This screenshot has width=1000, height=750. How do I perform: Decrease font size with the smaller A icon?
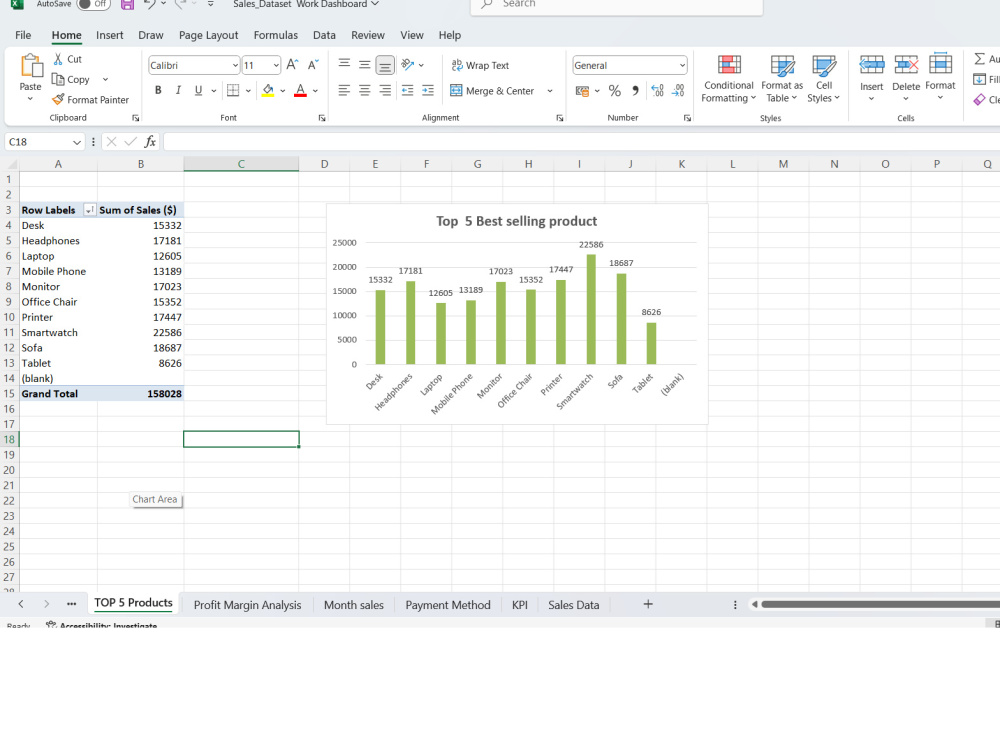click(312, 64)
